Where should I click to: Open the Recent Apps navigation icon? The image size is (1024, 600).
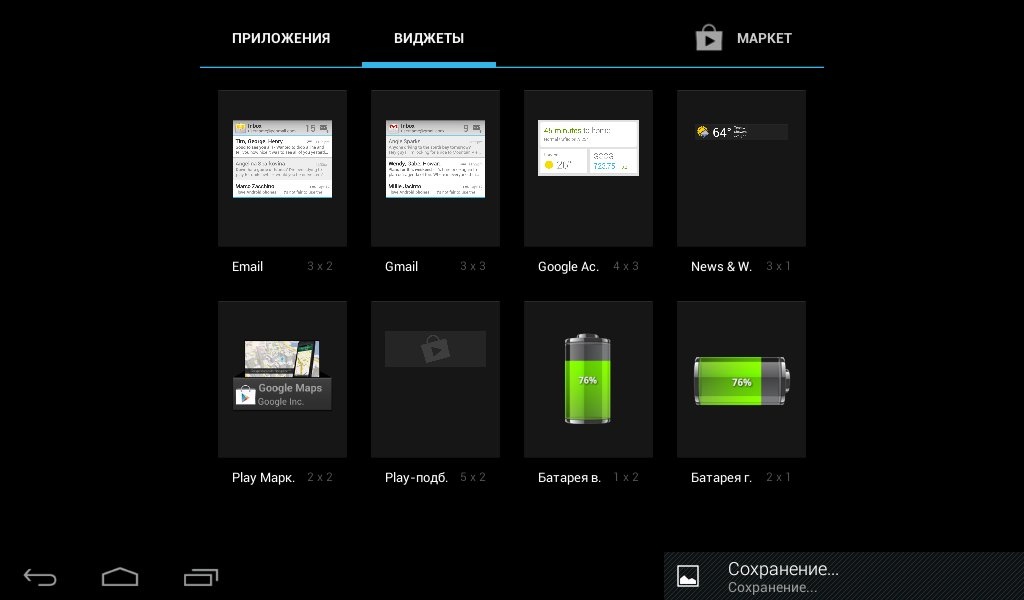201,577
